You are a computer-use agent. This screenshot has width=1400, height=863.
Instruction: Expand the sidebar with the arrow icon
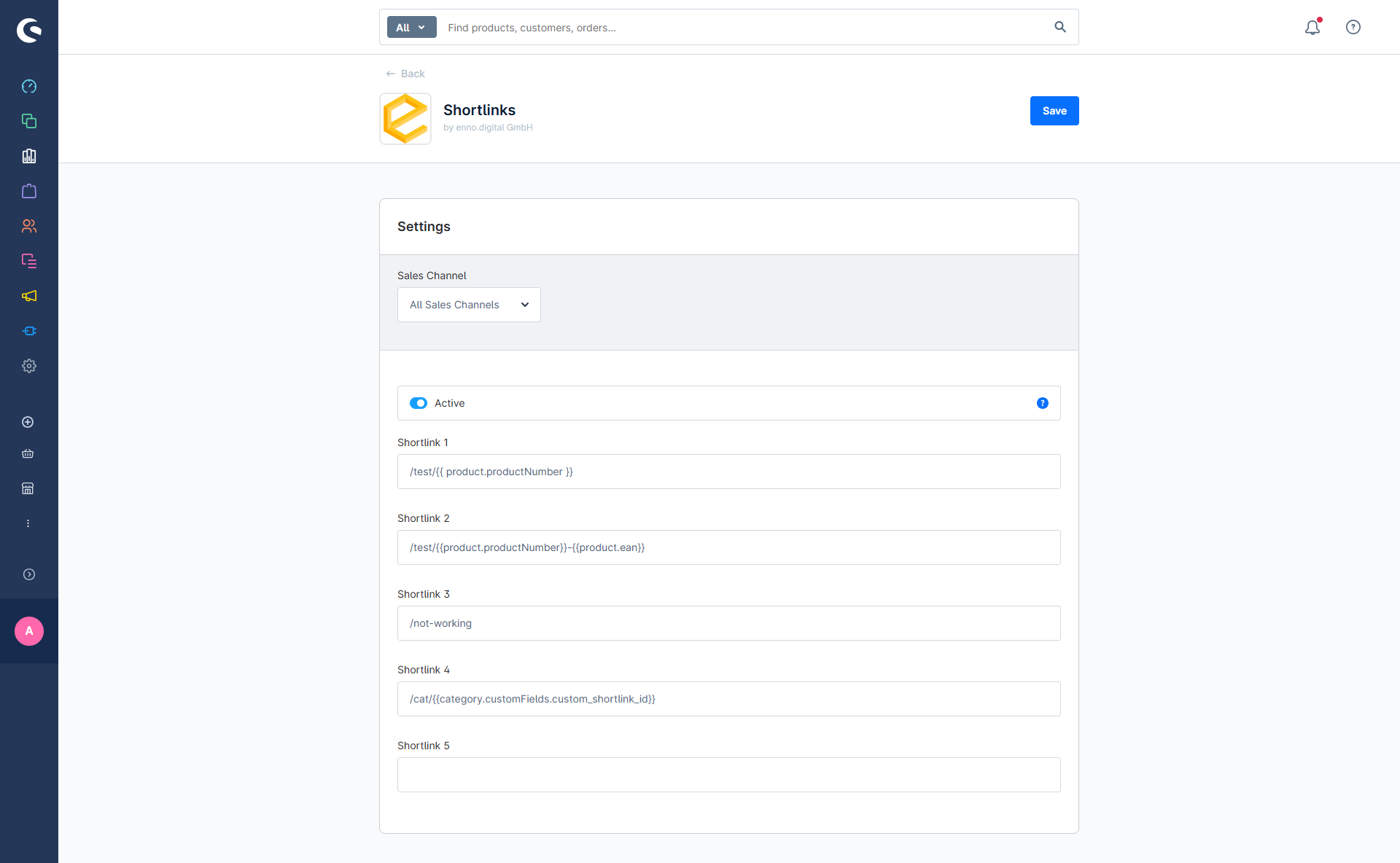click(29, 574)
